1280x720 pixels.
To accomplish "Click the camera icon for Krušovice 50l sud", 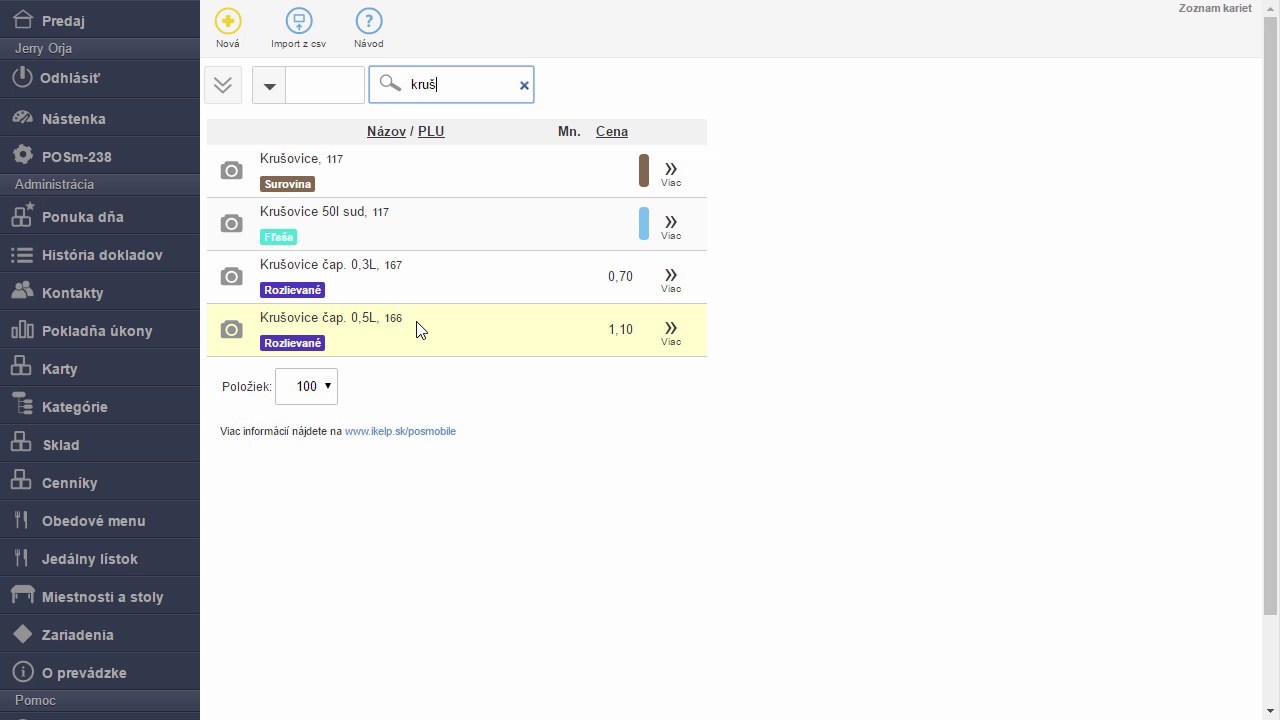I will point(231,224).
